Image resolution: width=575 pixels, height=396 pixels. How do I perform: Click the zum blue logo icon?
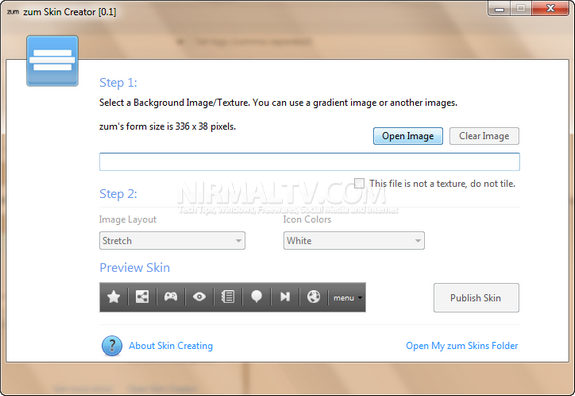click(52, 61)
